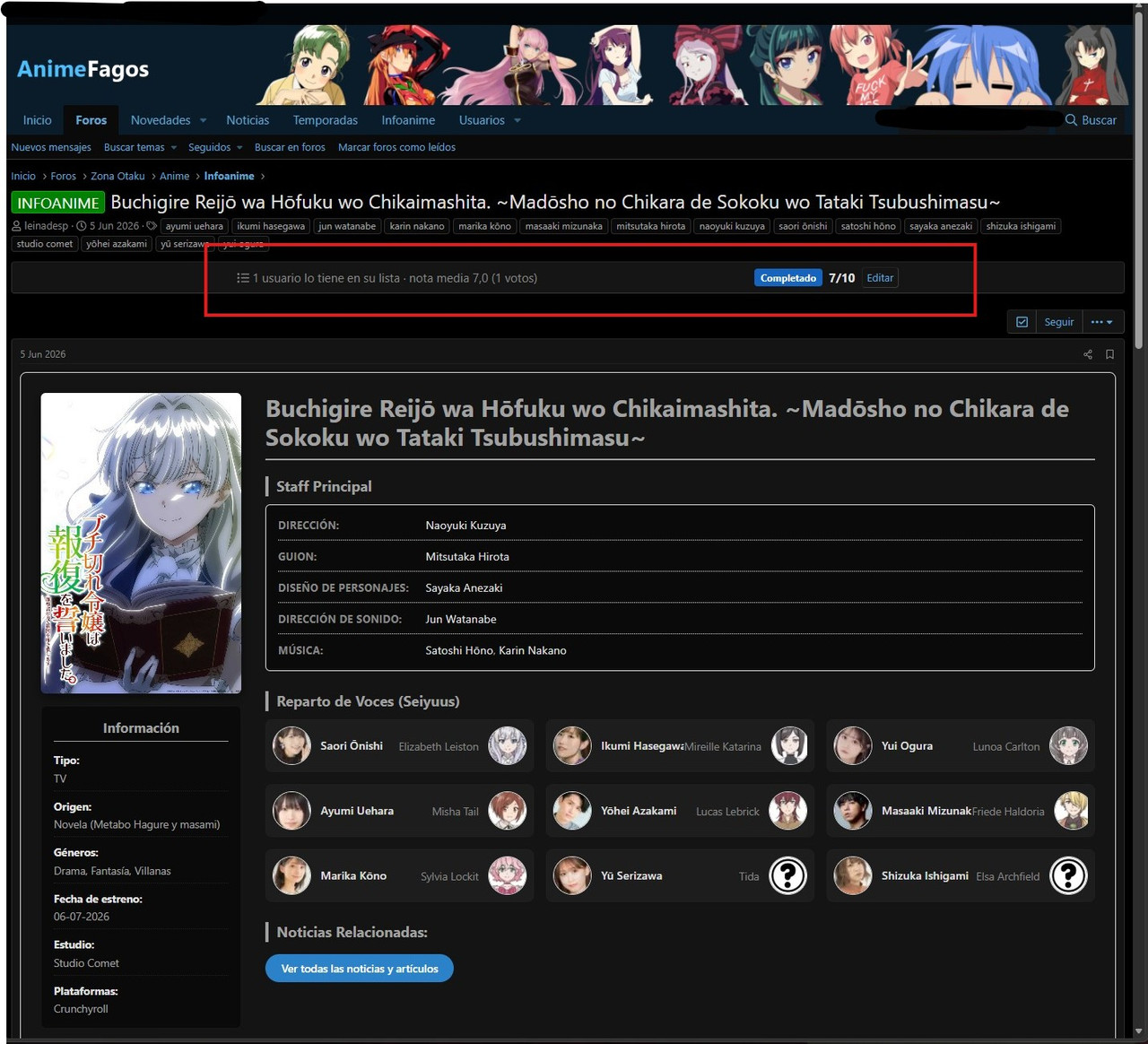1148x1044 pixels.
Task: Click the Tida question mark character icon
Action: coord(788,875)
